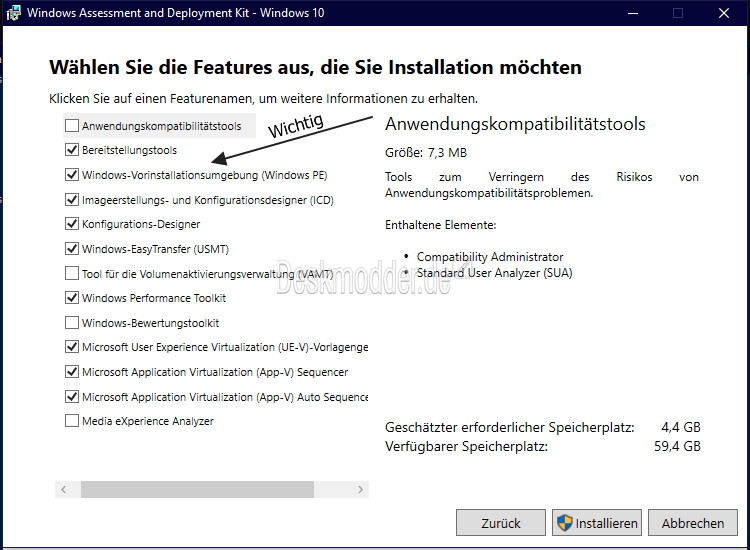The image size is (750, 550).
Task: Uncheck App-V Sequencer checkbox
Action: coord(72,372)
